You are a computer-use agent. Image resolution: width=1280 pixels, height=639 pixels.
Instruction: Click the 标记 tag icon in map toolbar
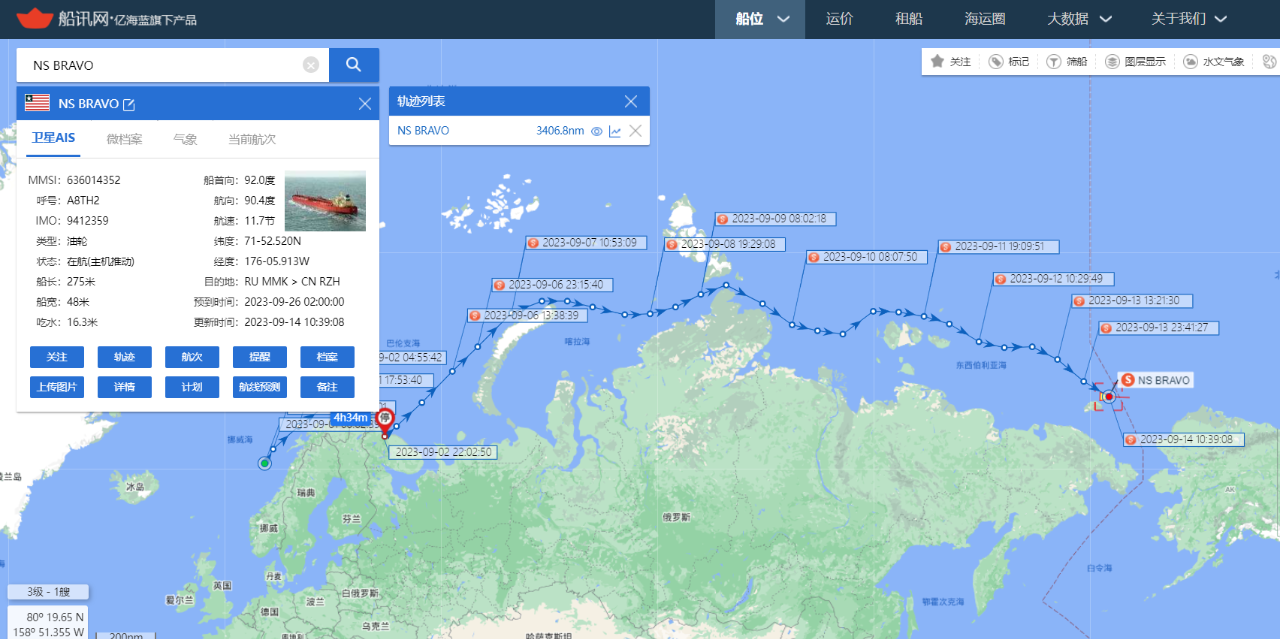click(x=996, y=61)
